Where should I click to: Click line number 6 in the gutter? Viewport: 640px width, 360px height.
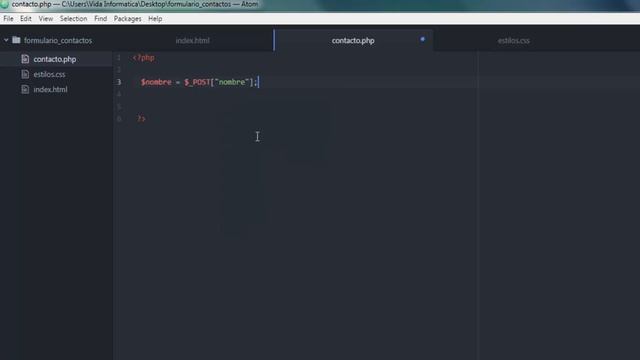[x=119, y=119]
